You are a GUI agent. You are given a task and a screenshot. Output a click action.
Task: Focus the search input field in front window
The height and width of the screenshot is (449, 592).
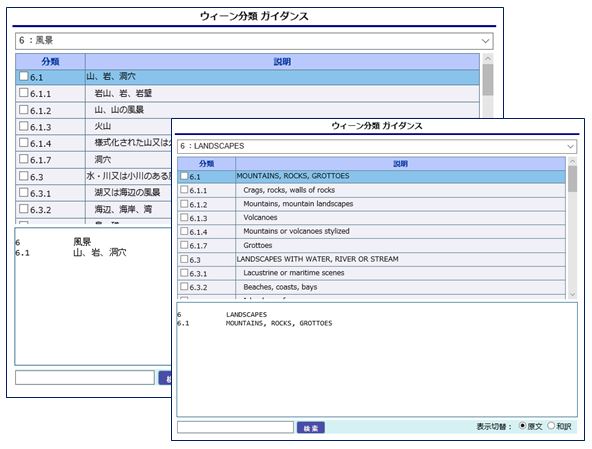[x=235, y=427]
